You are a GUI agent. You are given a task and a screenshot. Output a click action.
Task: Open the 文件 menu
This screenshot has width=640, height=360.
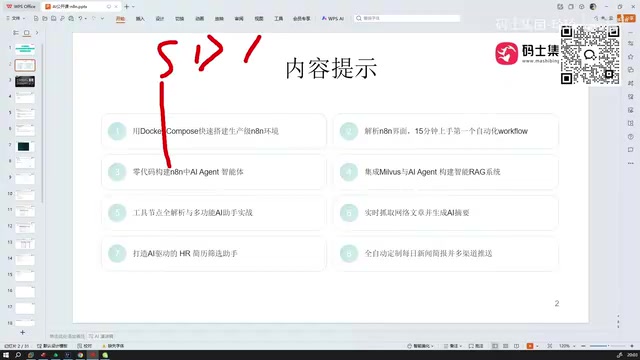pos(16,18)
